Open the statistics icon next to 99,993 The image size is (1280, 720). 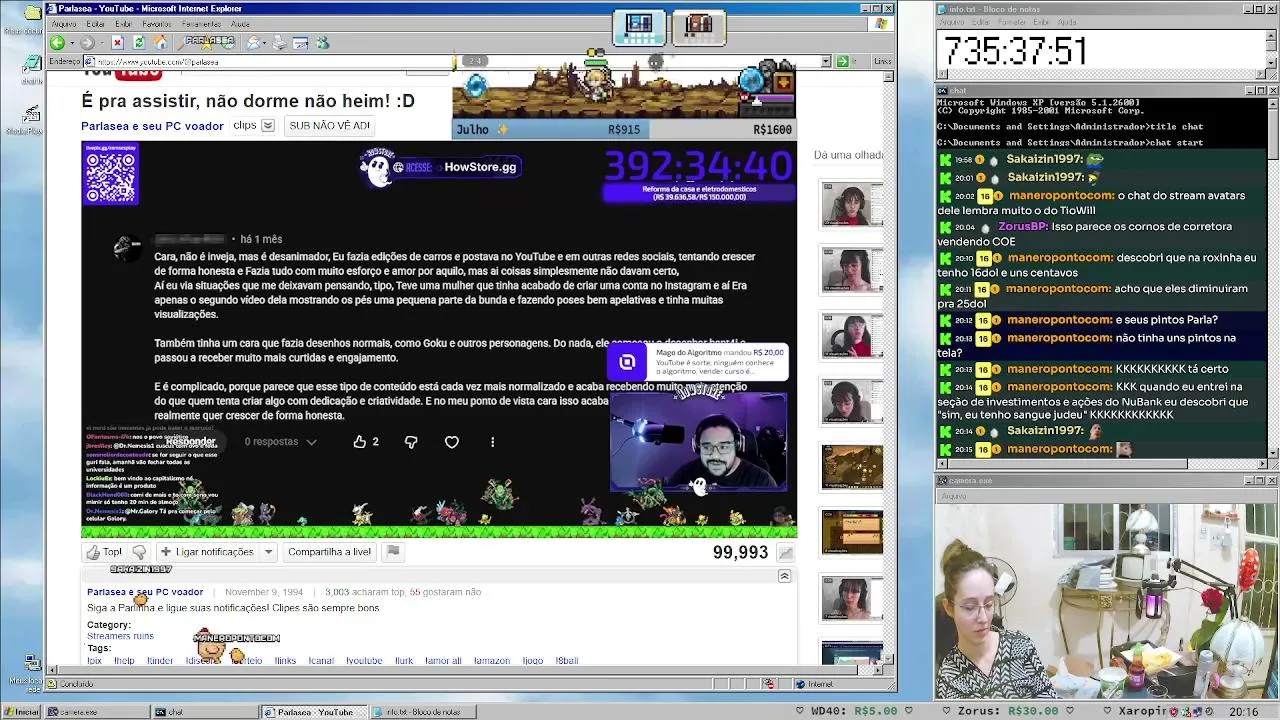(x=786, y=552)
